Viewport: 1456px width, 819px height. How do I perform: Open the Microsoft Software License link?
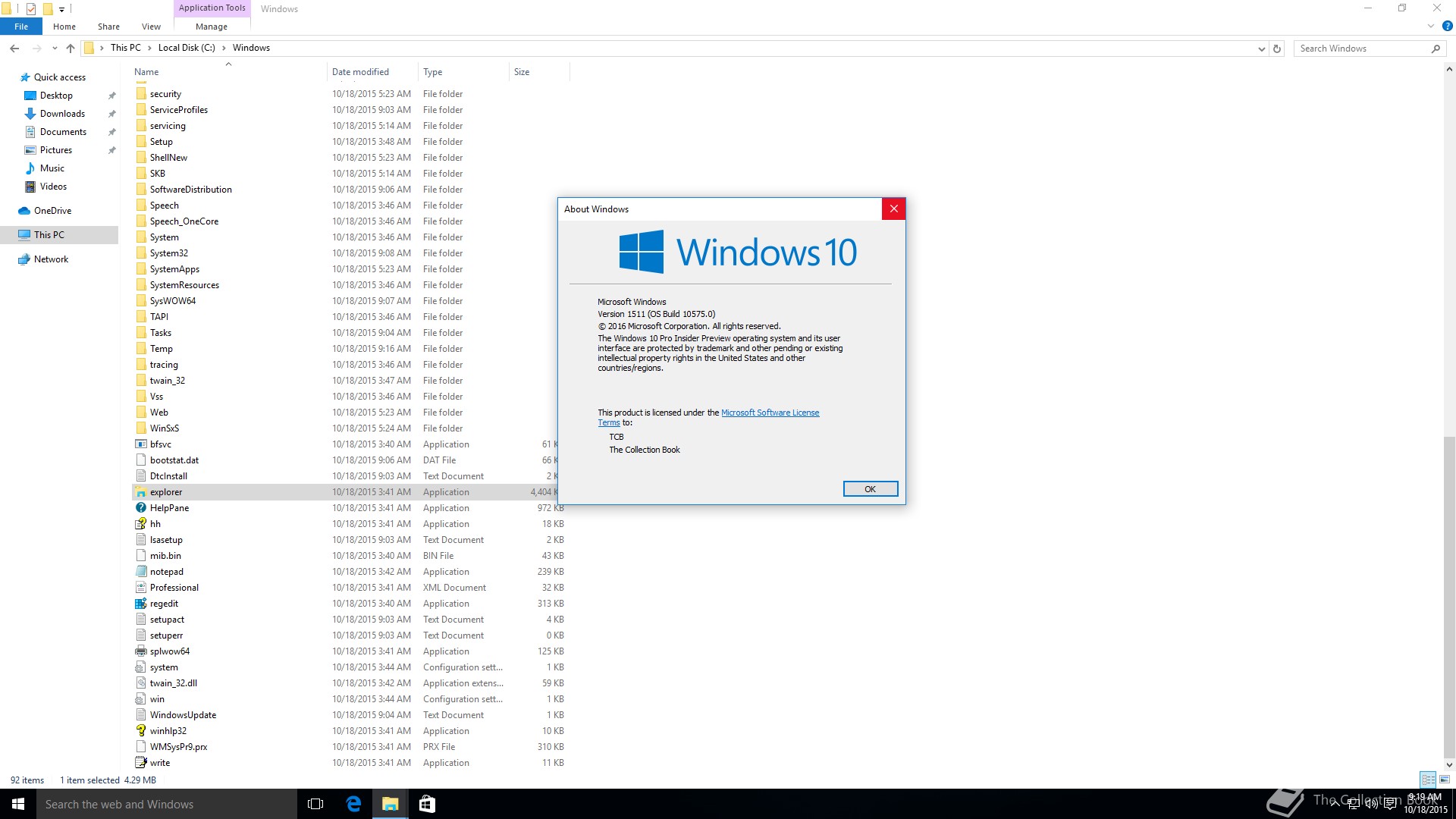coord(770,413)
